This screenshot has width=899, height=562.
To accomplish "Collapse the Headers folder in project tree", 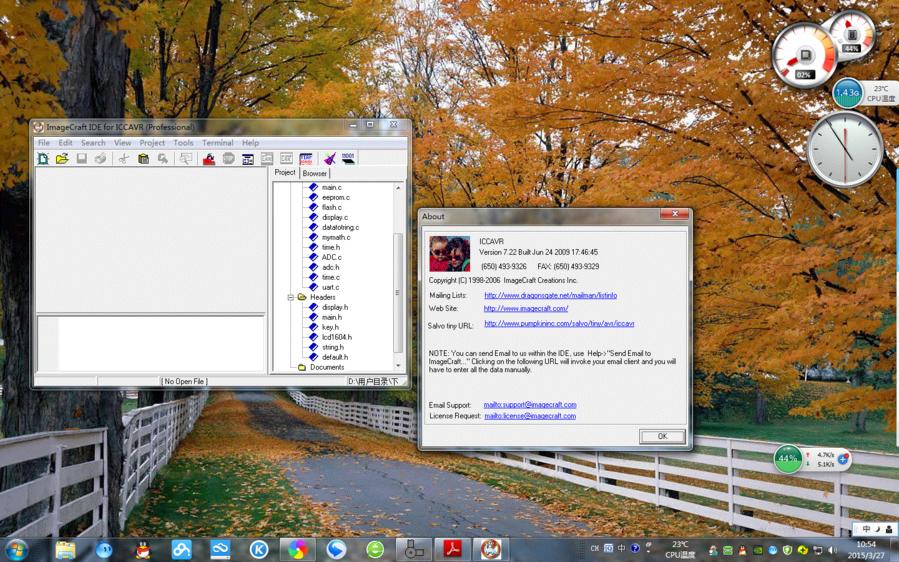I will 291,297.
